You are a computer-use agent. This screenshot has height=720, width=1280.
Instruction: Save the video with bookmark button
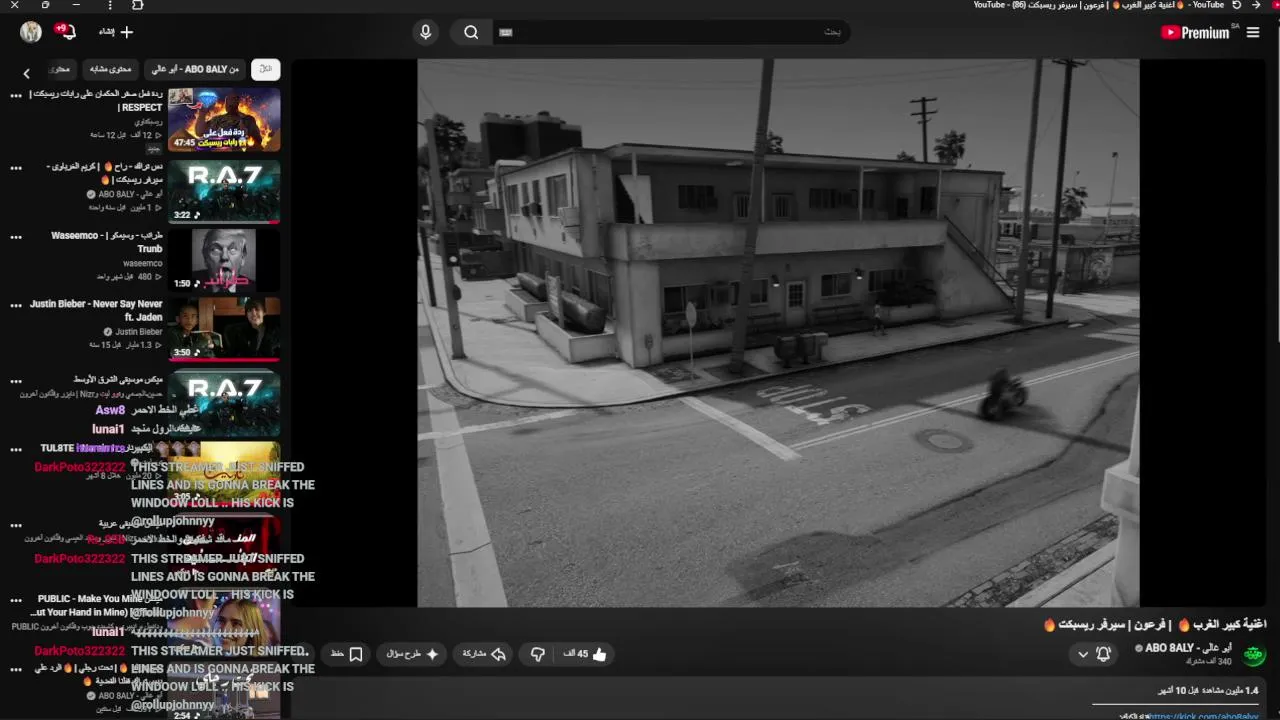(x=346, y=654)
